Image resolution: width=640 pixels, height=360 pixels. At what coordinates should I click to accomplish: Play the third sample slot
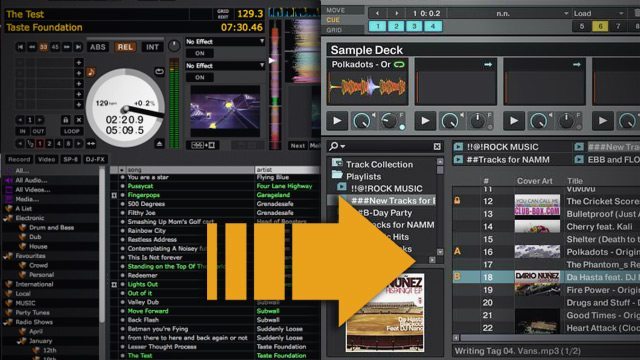(513, 121)
